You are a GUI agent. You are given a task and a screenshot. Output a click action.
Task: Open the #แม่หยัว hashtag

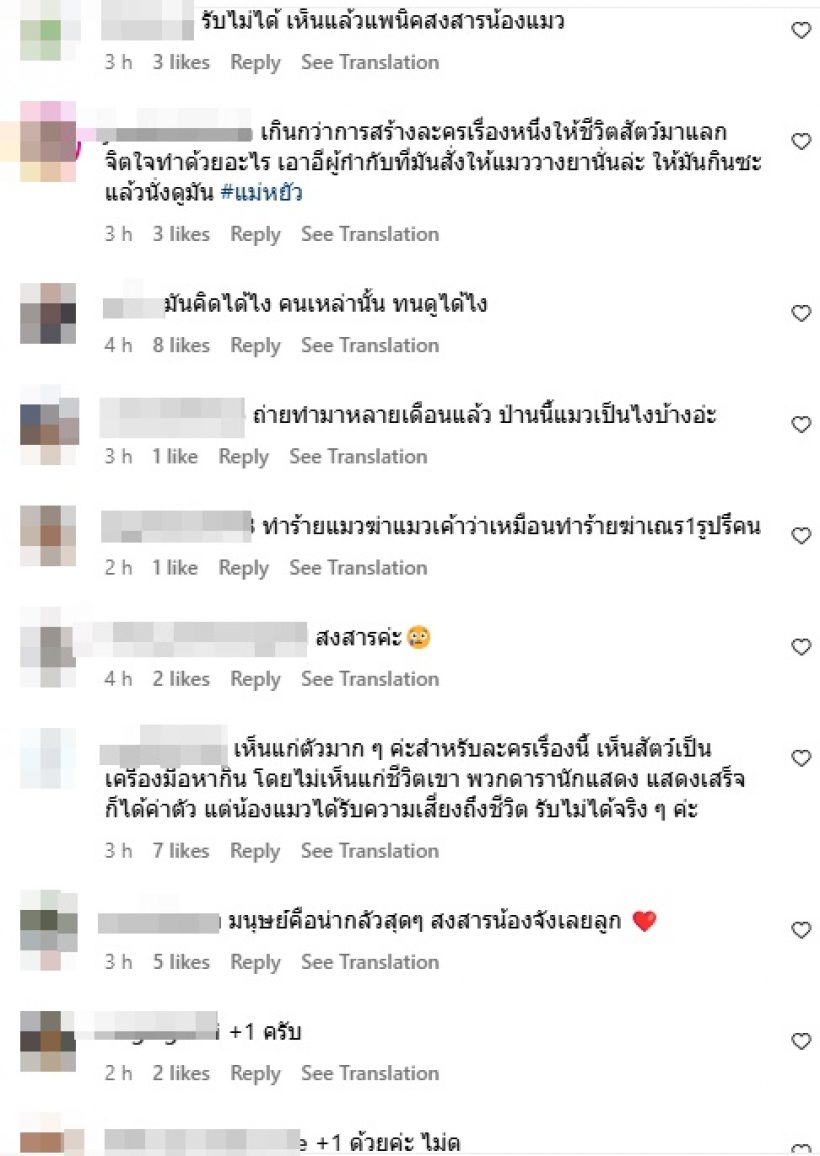261,193
